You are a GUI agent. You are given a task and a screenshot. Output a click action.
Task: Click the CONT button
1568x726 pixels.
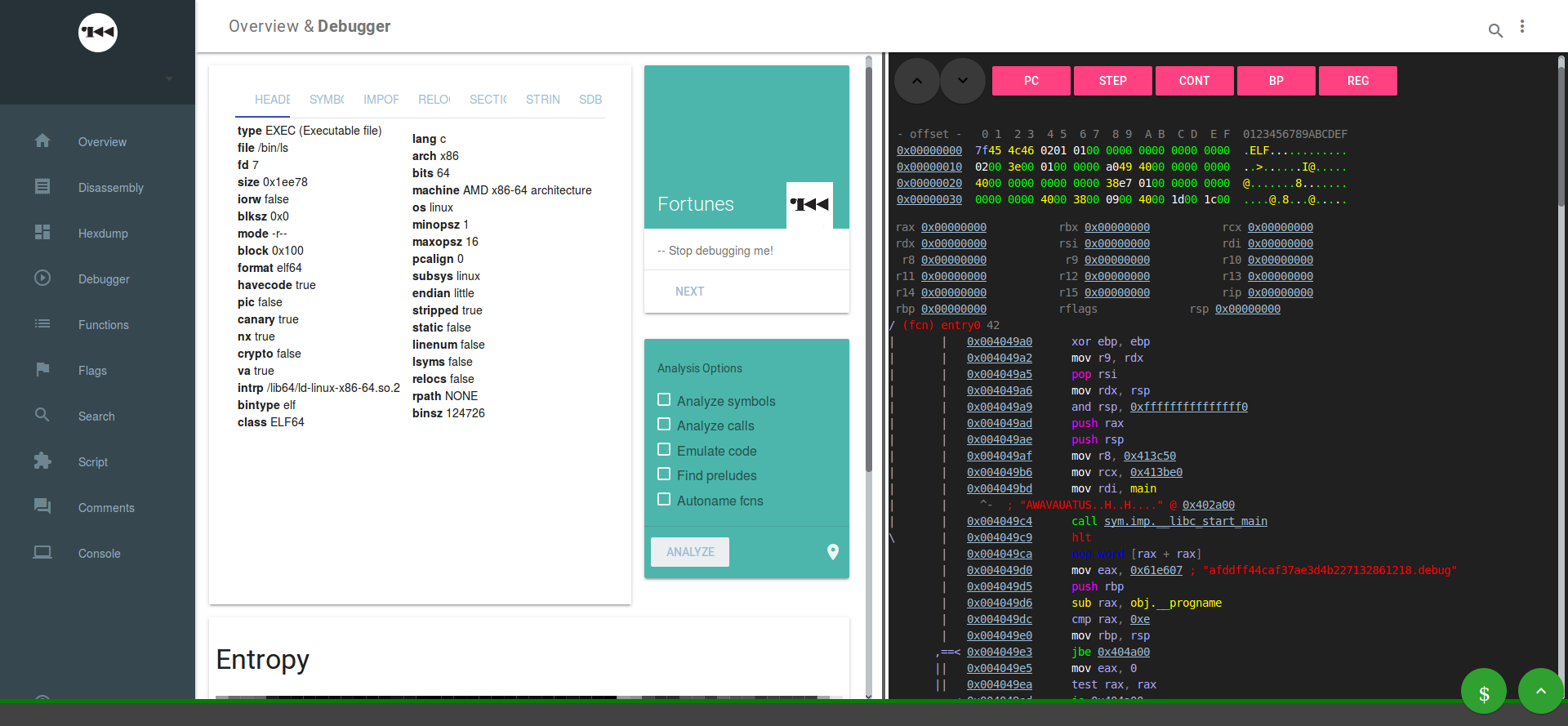[x=1195, y=81]
